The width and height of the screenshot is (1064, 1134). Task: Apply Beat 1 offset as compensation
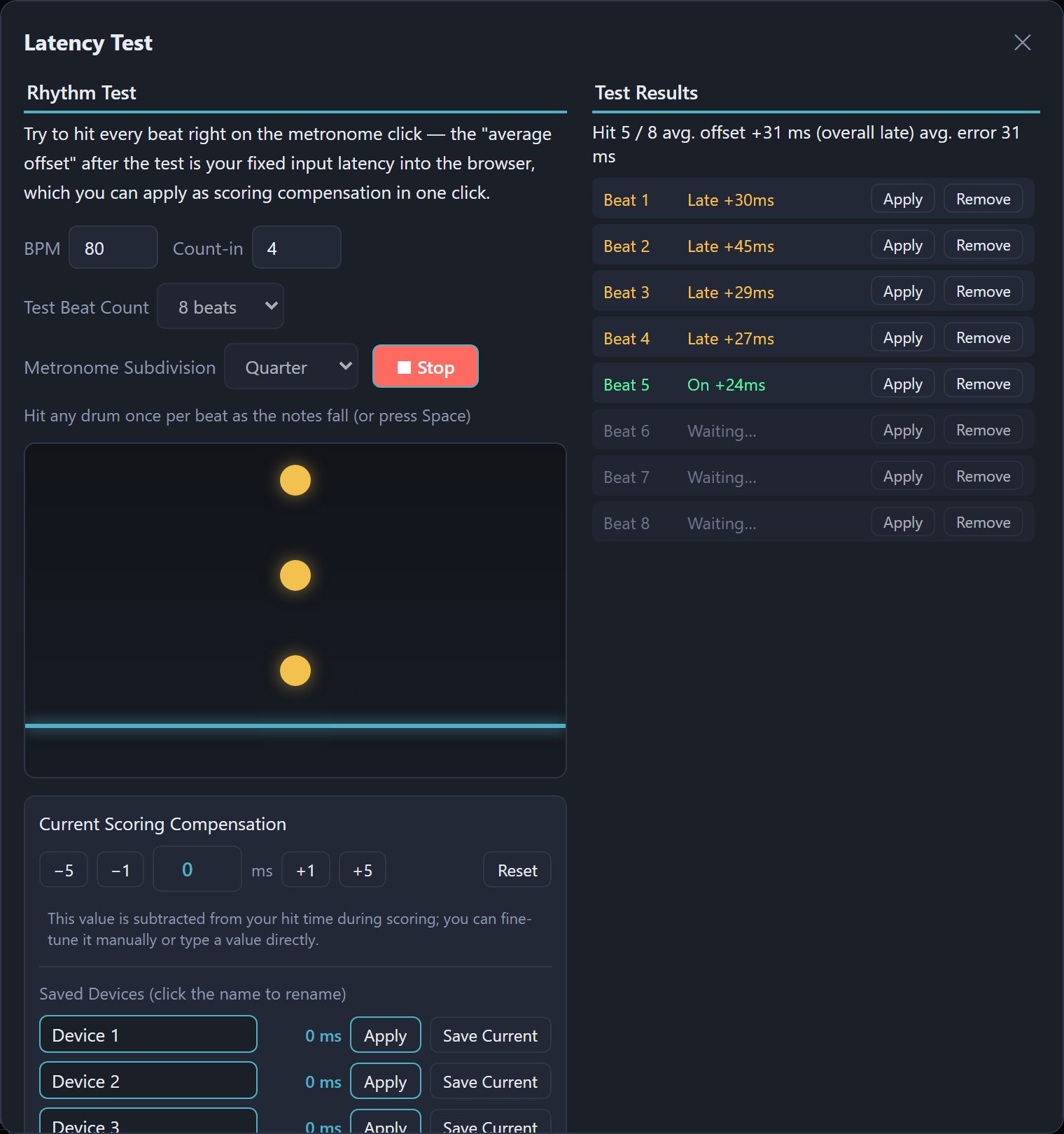click(x=903, y=199)
